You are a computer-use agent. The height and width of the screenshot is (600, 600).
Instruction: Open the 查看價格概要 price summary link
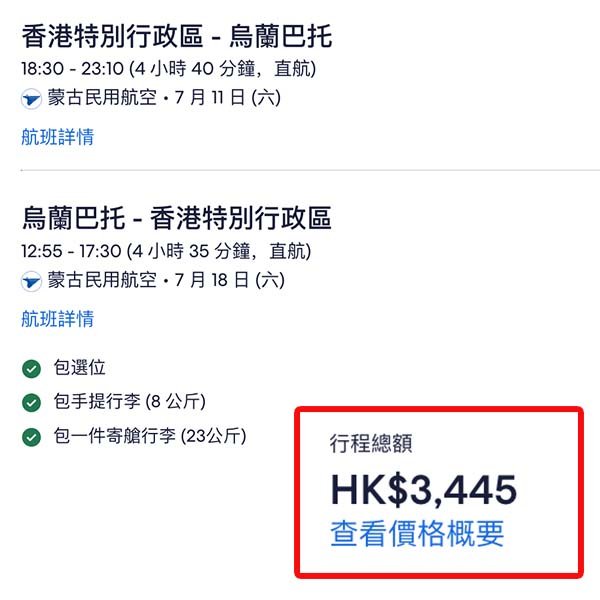pos(417,533)
